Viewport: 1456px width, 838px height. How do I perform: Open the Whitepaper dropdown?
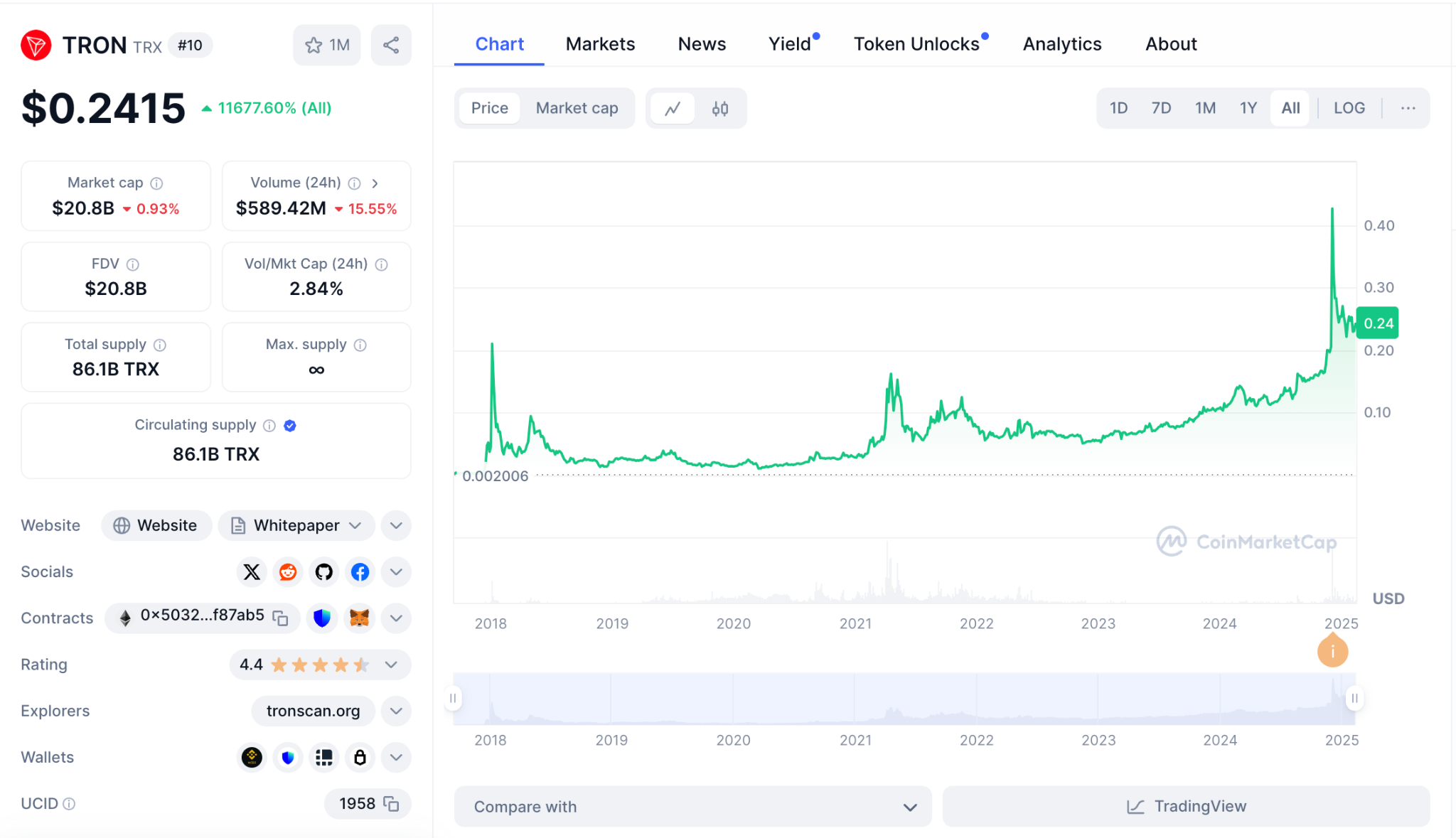(296, 526)
